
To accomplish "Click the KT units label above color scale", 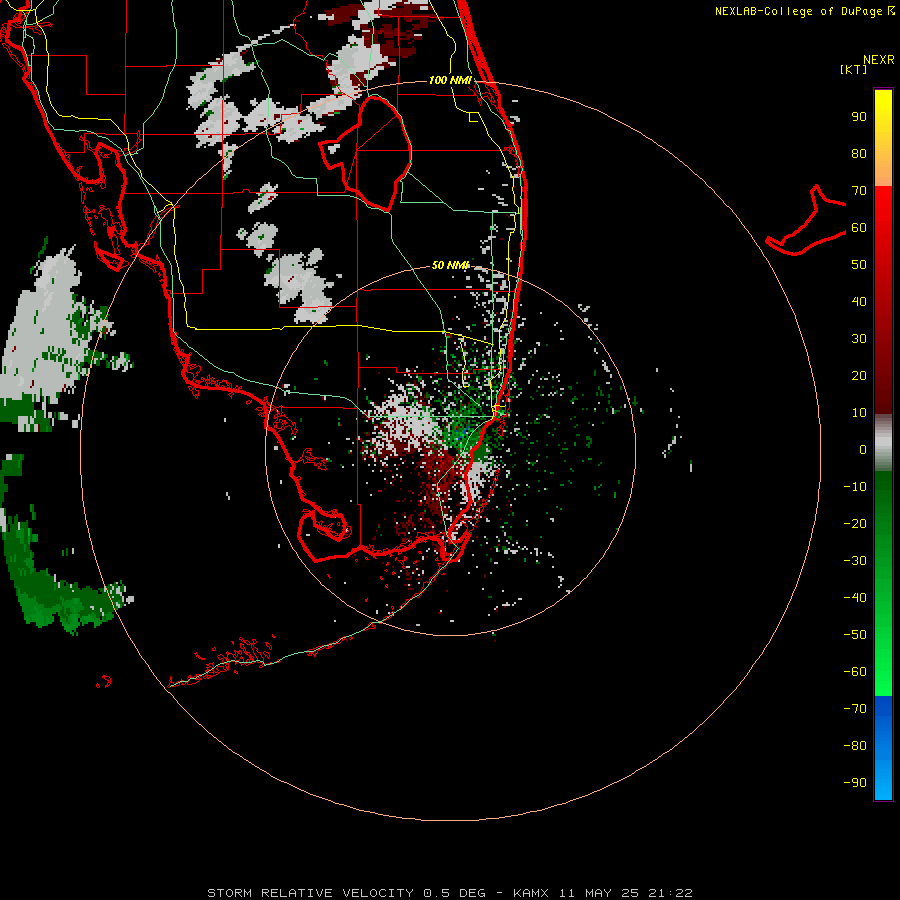I will tap(853, 69).
